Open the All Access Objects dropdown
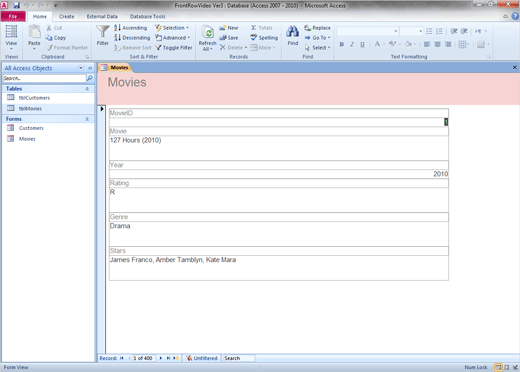 point(81,68)
